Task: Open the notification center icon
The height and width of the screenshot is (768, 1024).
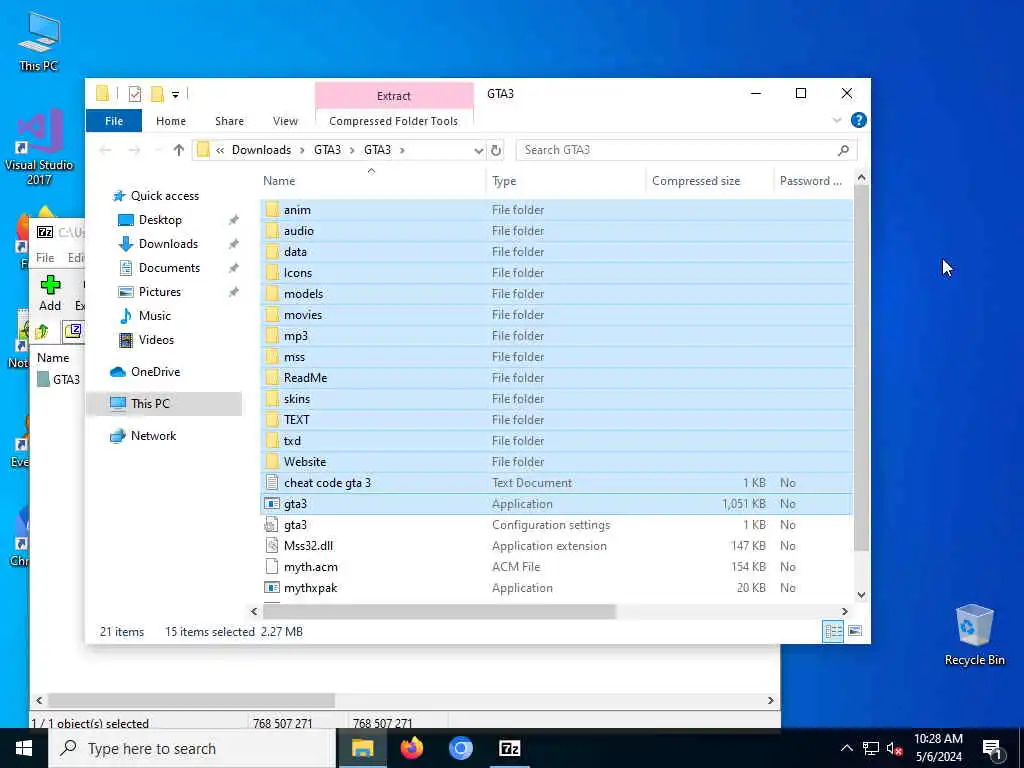Action: (x=991, y=749)
